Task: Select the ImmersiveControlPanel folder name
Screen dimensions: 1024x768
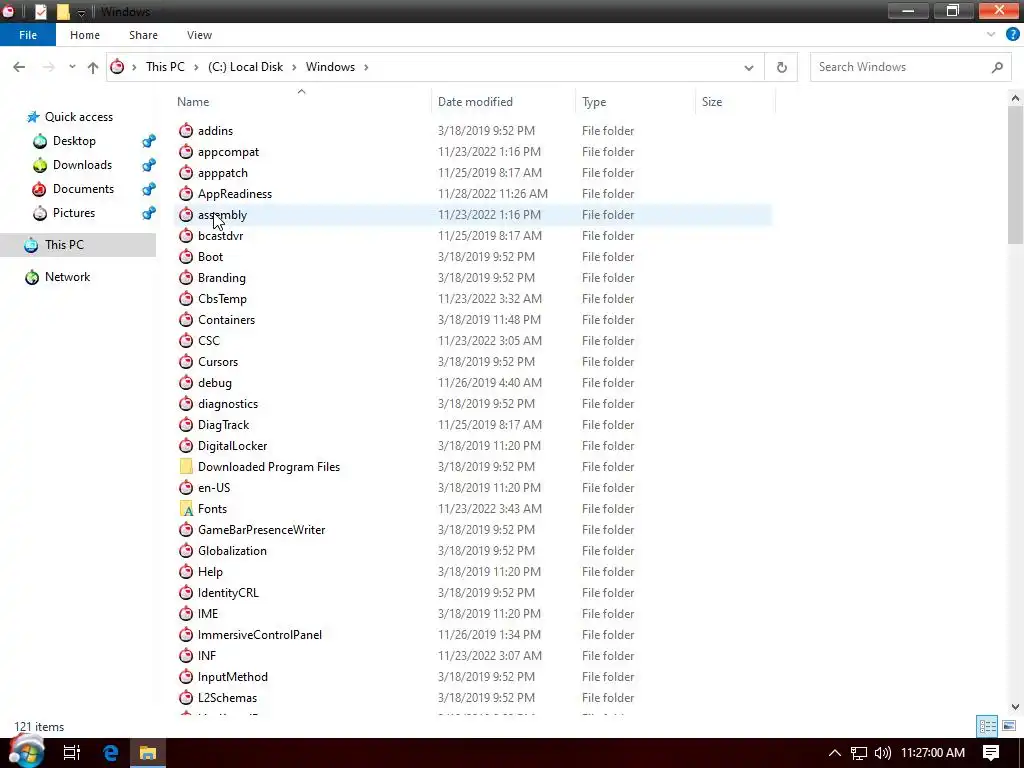Action: pyautogui.click(x=259, y=635)
